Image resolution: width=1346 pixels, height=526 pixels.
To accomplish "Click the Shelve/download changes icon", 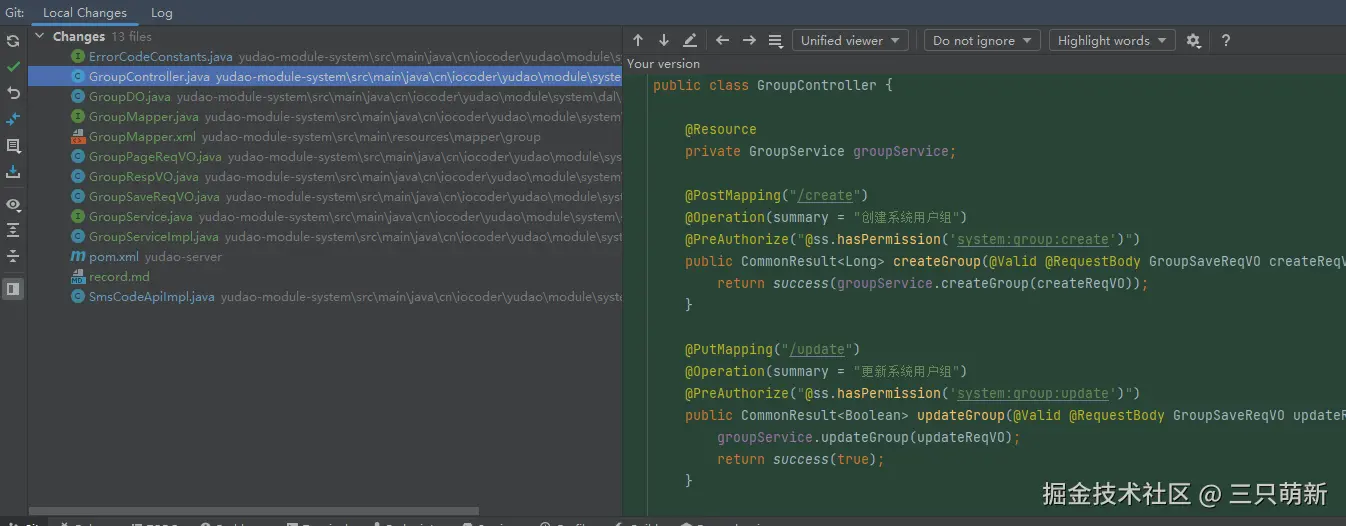I will pos(13,172).
